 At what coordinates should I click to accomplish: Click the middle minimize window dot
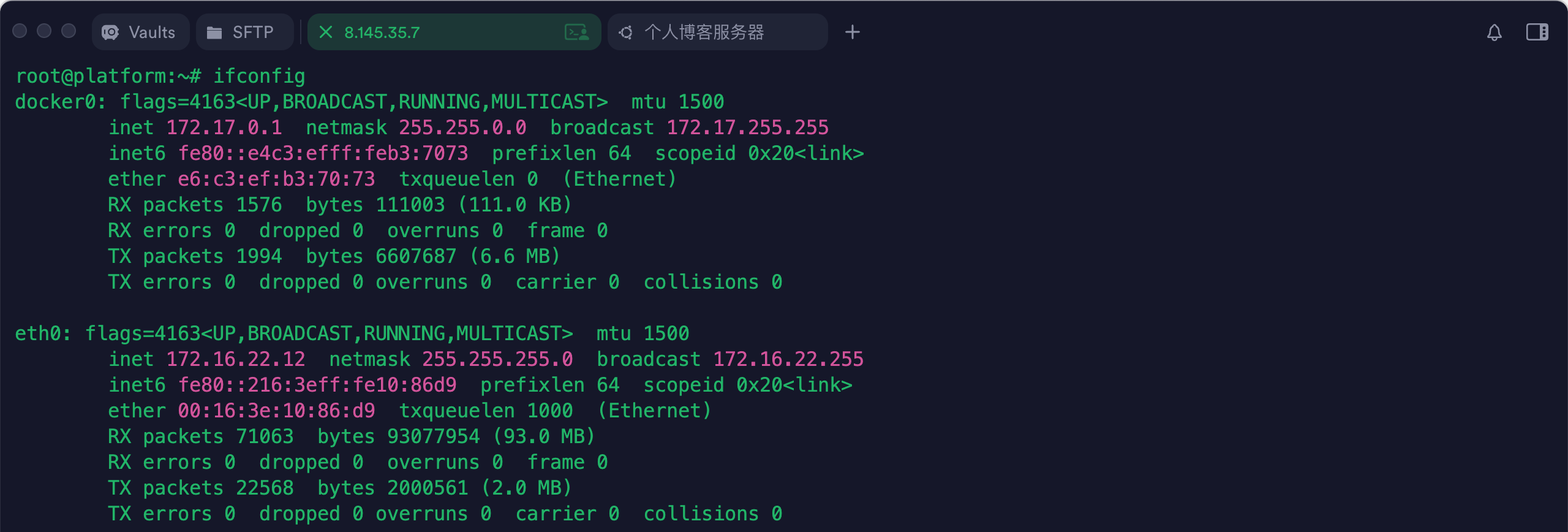click(44, 31)
